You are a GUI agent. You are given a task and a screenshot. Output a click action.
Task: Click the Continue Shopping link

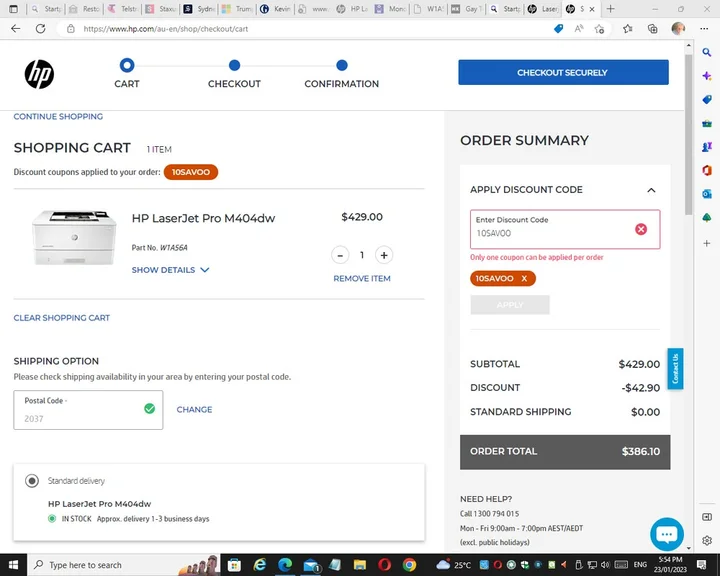(x=58, y=117)
